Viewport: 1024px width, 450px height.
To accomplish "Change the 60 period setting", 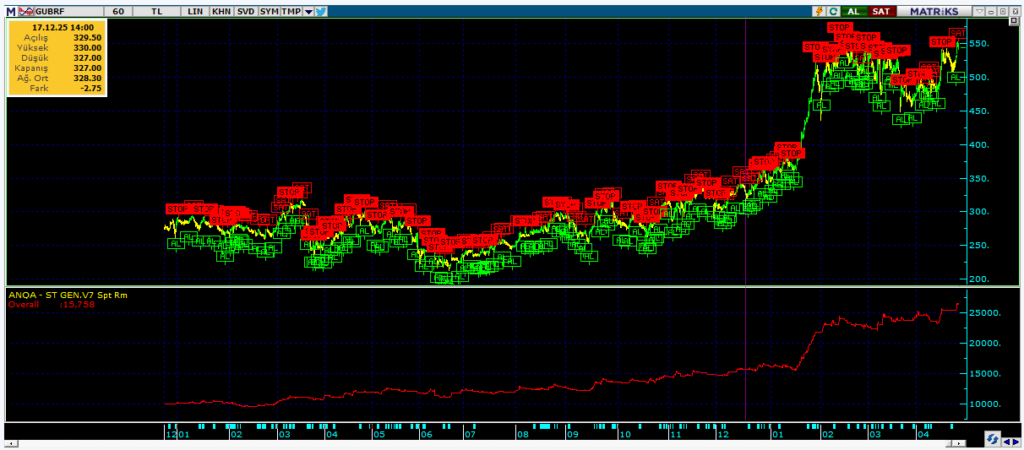I will [x=118, y=12].
